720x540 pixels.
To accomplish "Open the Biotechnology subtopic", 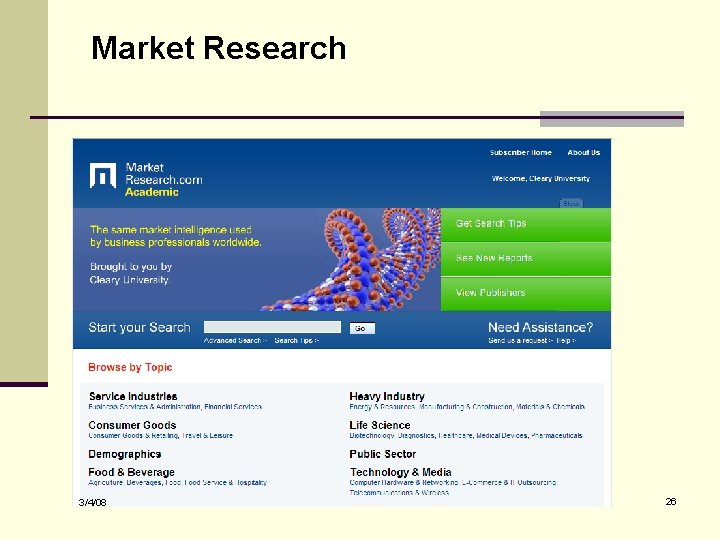I will (372, 436).
